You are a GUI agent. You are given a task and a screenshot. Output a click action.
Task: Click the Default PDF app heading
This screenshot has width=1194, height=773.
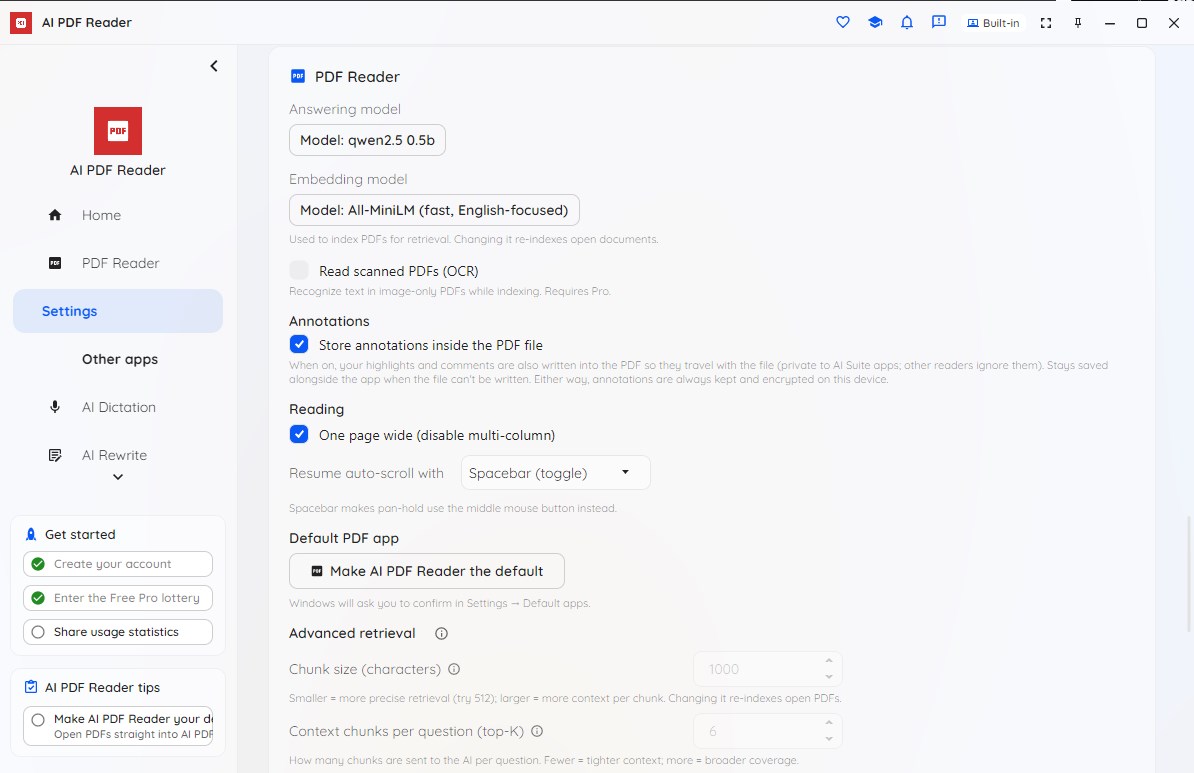coord(344,538)
